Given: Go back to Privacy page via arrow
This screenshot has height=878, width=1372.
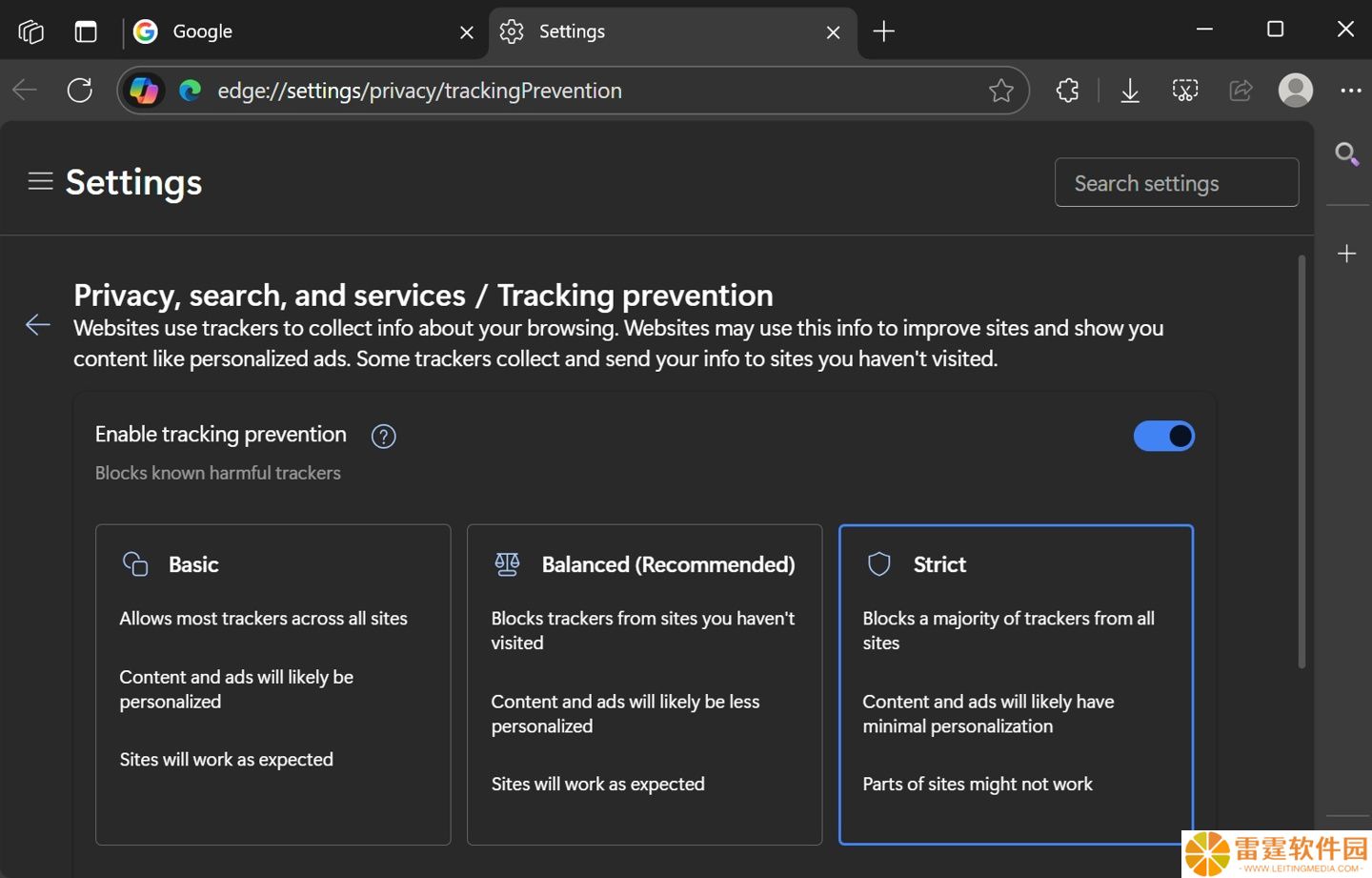Looking at the screenshot, I should click(x=38, y=325).
